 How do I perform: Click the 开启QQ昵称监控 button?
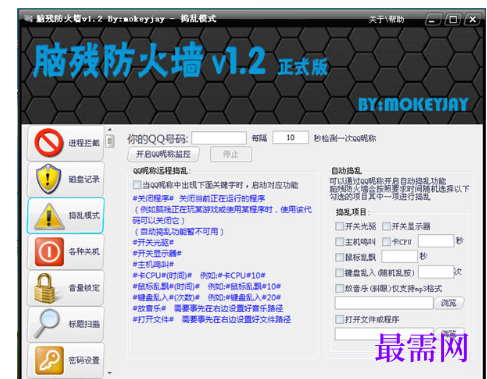click(163, 154)
